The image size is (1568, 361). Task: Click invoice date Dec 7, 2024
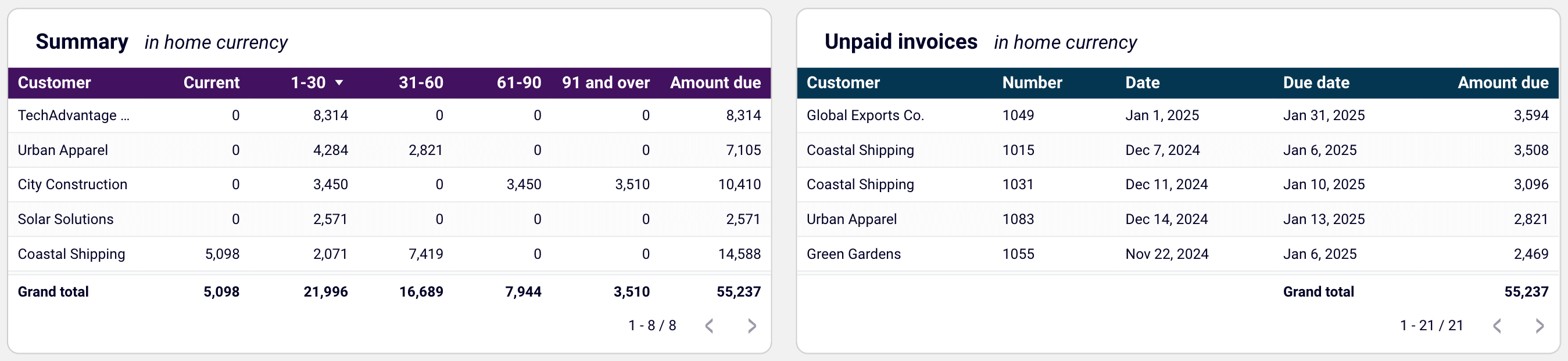tap(1162, 150)
